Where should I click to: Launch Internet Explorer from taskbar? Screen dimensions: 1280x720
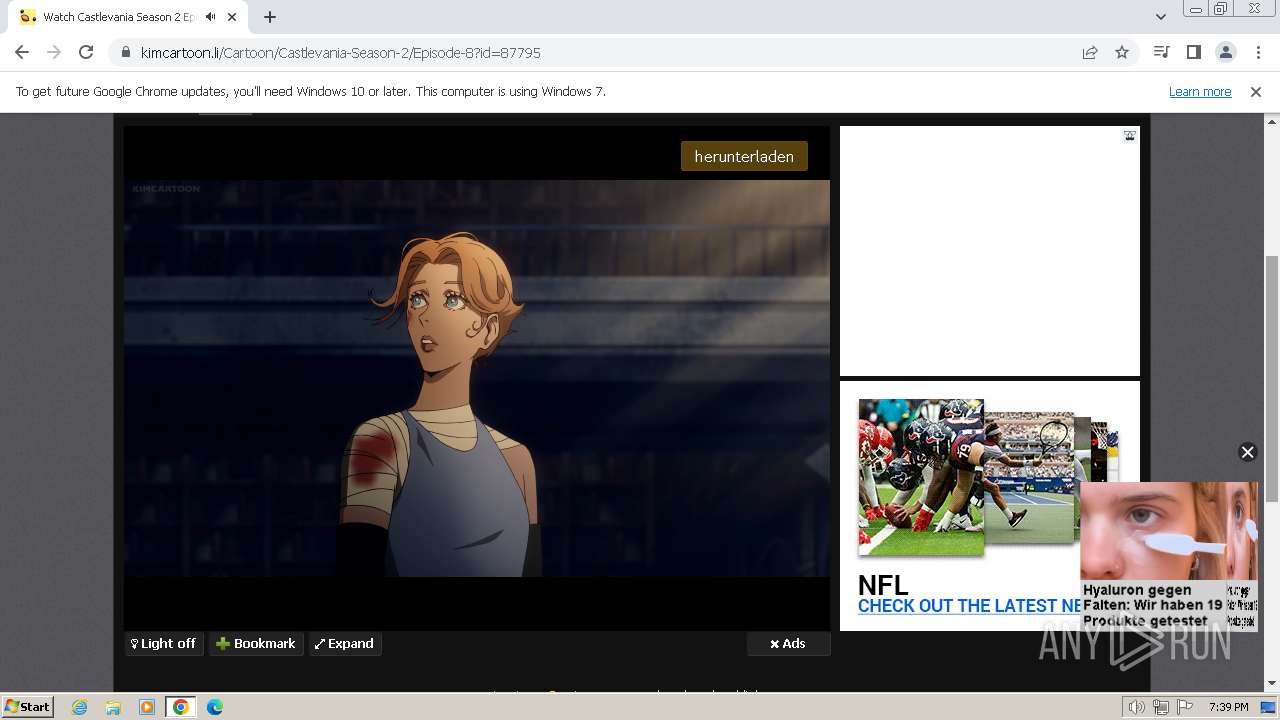click(x=79, y=707)
